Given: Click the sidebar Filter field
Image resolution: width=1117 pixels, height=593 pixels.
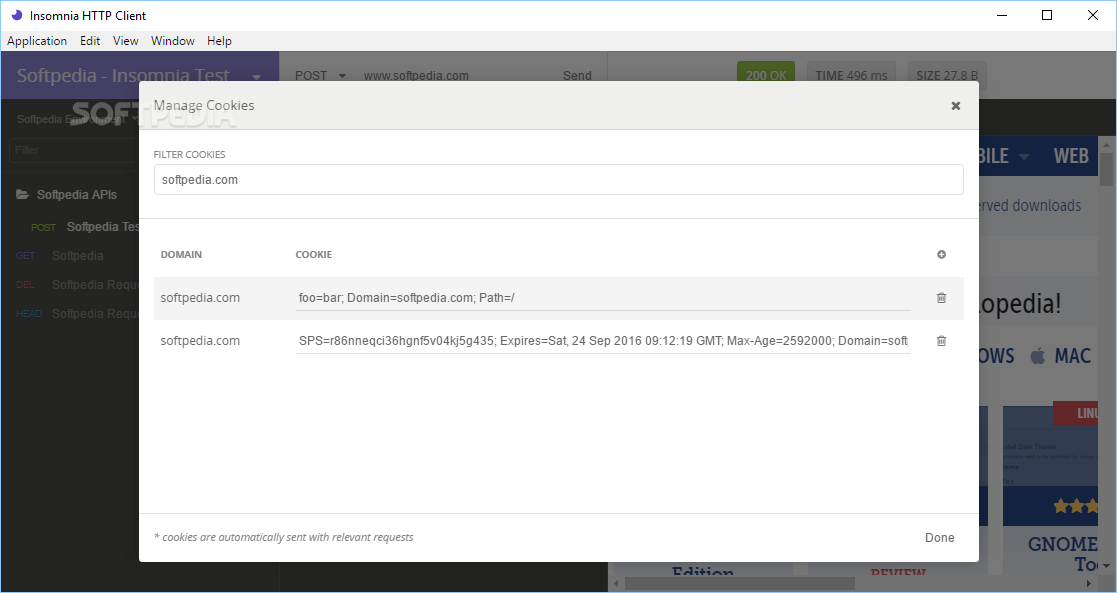Looking at the screenshot, I should coord(74,150).
